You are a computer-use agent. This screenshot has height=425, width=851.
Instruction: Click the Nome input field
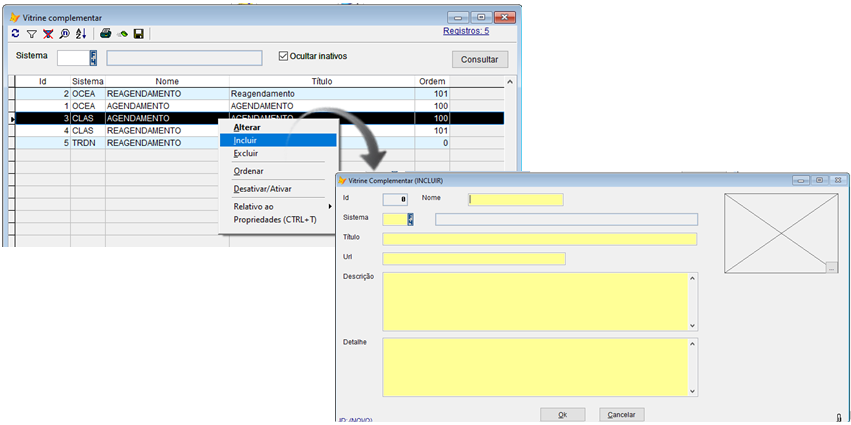515,199
